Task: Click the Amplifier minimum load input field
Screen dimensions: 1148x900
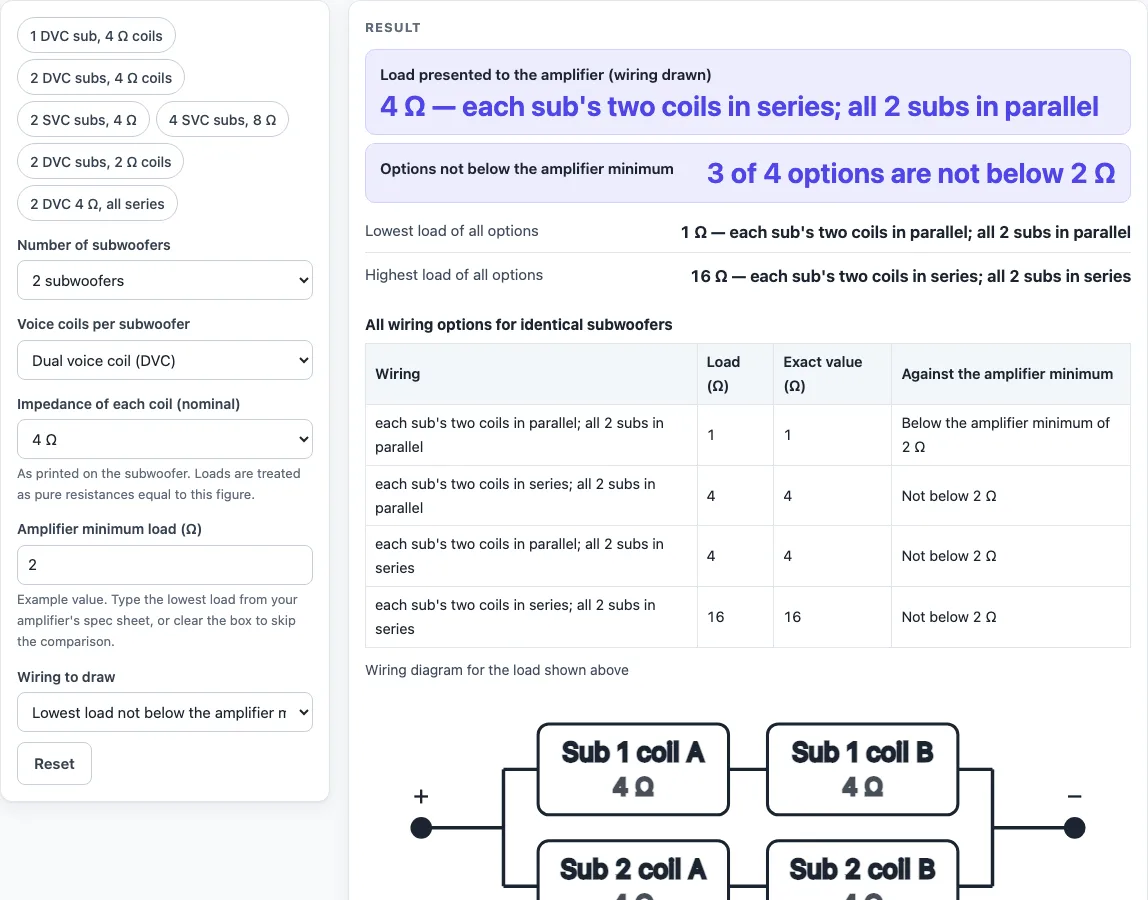Action: [165, 565]
